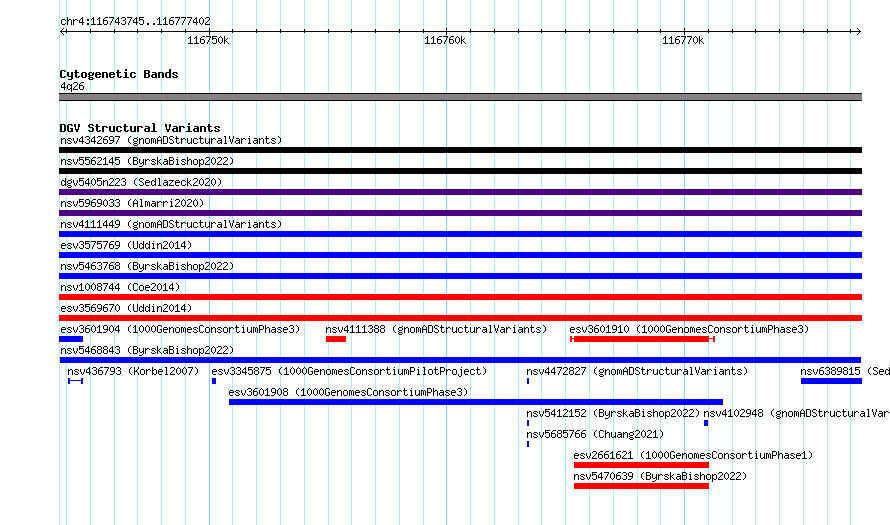Open nsv5412152 ByrskaBishop2022 label
Screen dimensions: 890x525
(613, 413)
